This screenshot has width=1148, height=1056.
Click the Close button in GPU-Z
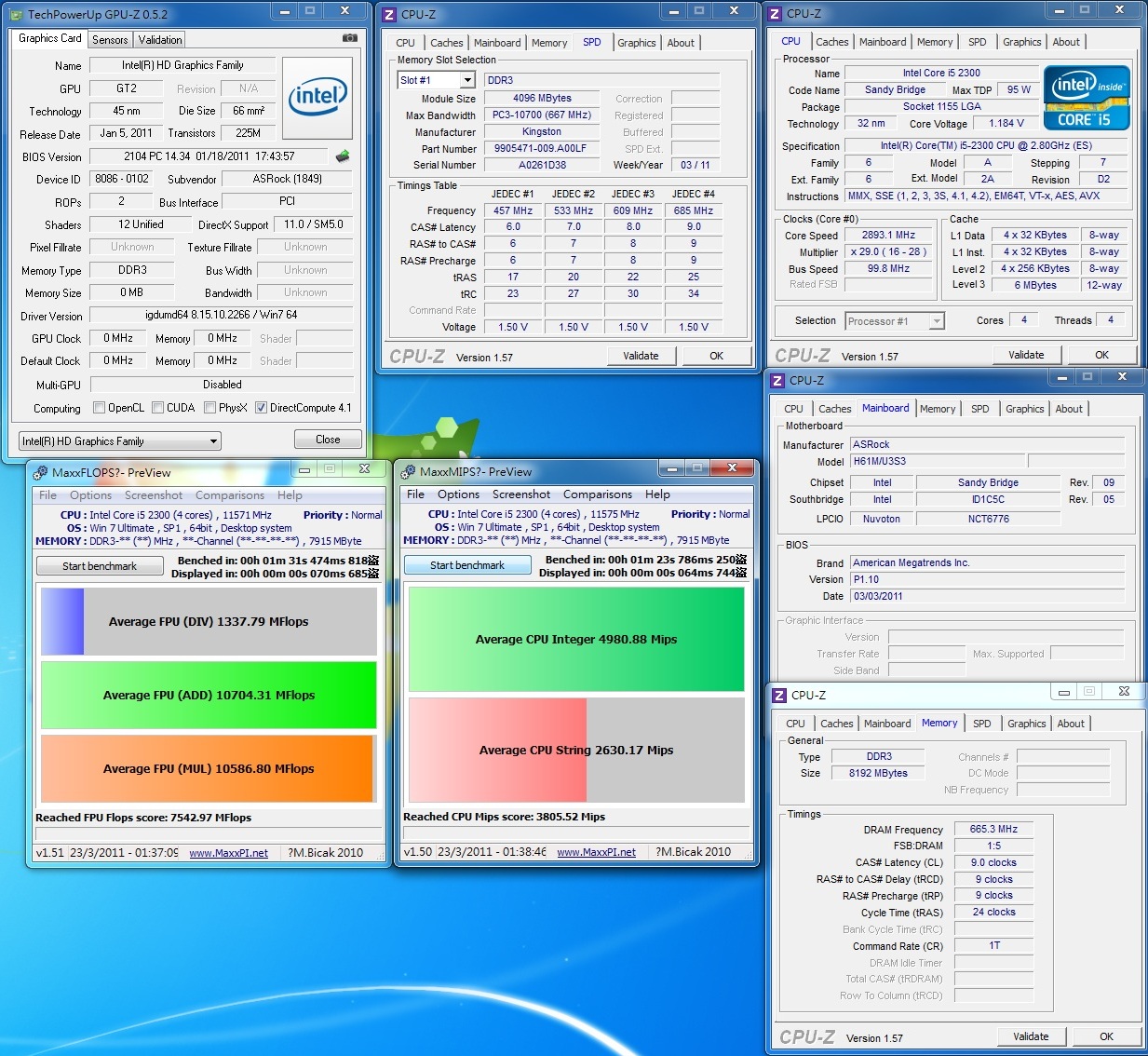click(328, 440)
